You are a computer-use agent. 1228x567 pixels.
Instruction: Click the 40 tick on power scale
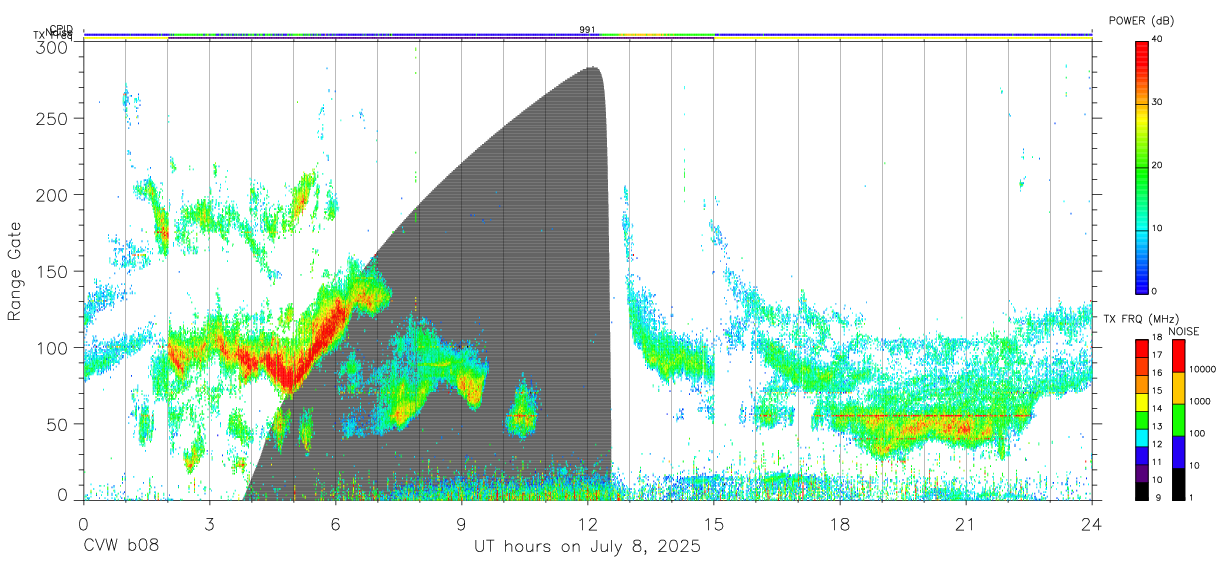point(1156,39)
